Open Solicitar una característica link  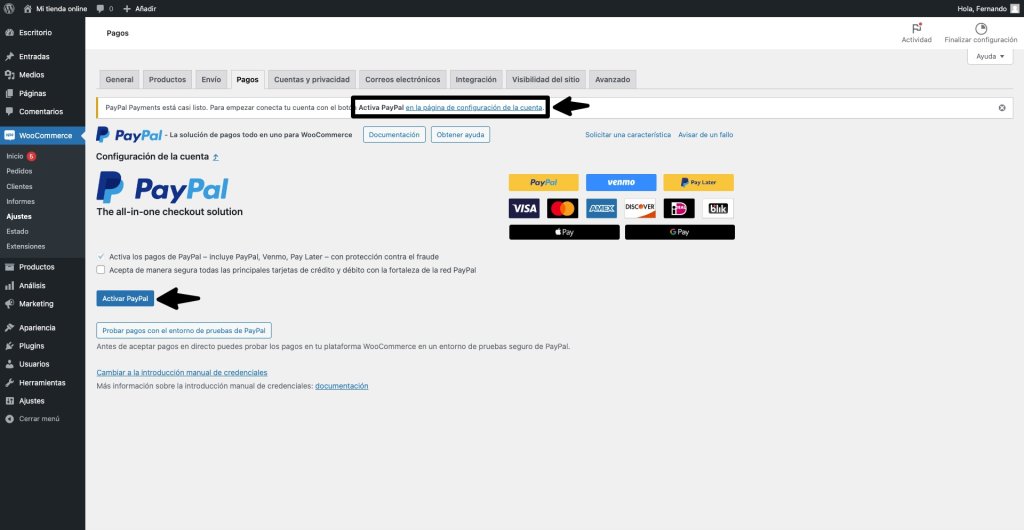click(628, 134)
